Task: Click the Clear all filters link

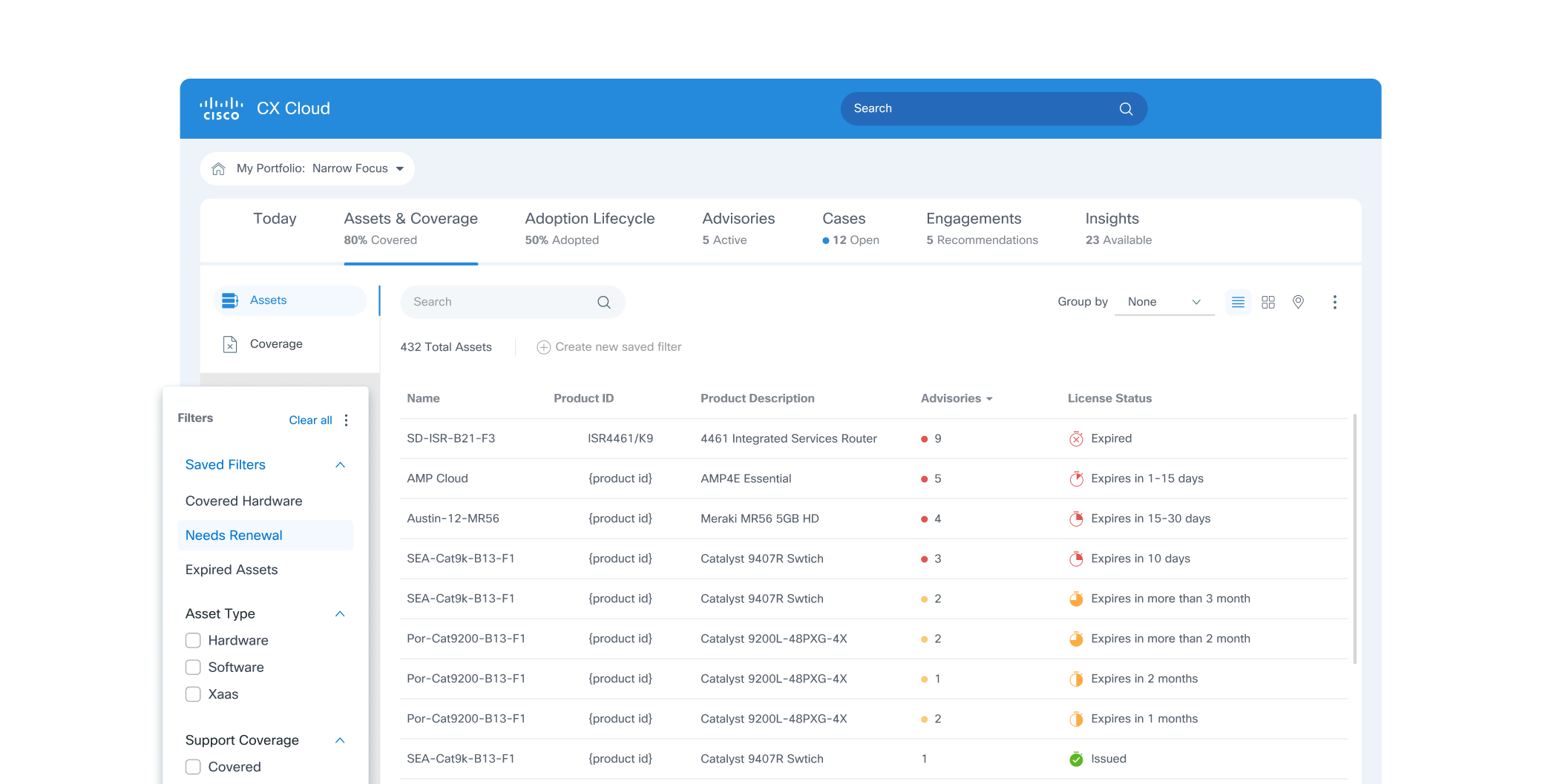Action: click(310, 420)
